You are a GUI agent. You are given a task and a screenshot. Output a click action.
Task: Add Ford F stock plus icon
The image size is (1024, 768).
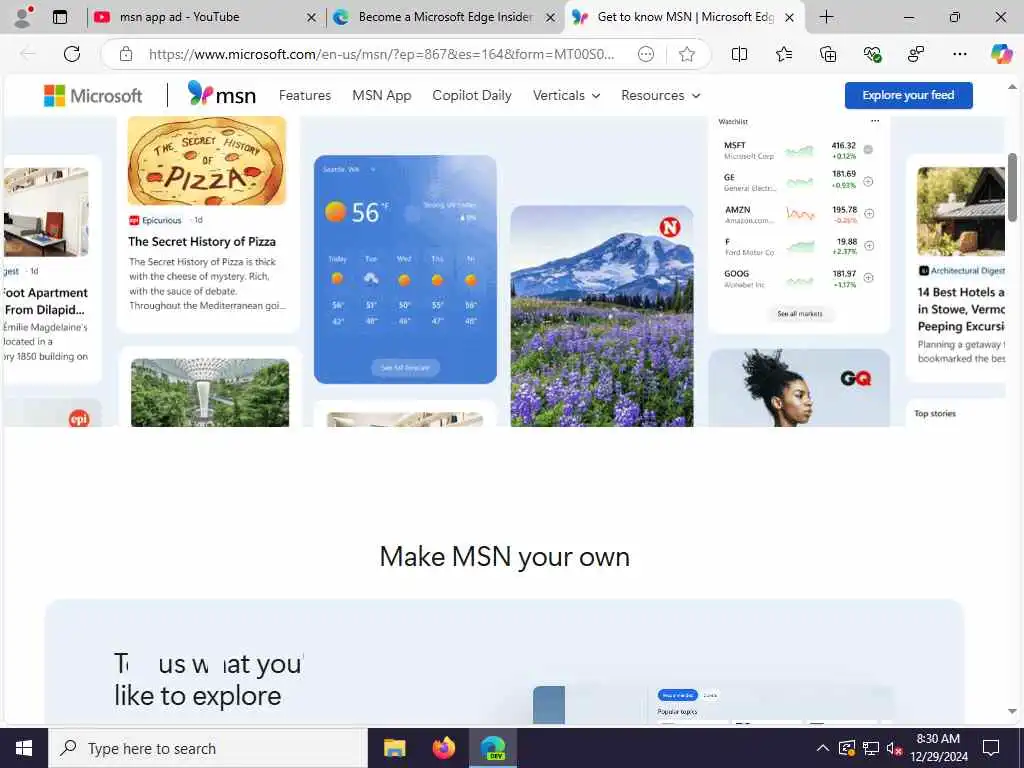tap(869, 246)
